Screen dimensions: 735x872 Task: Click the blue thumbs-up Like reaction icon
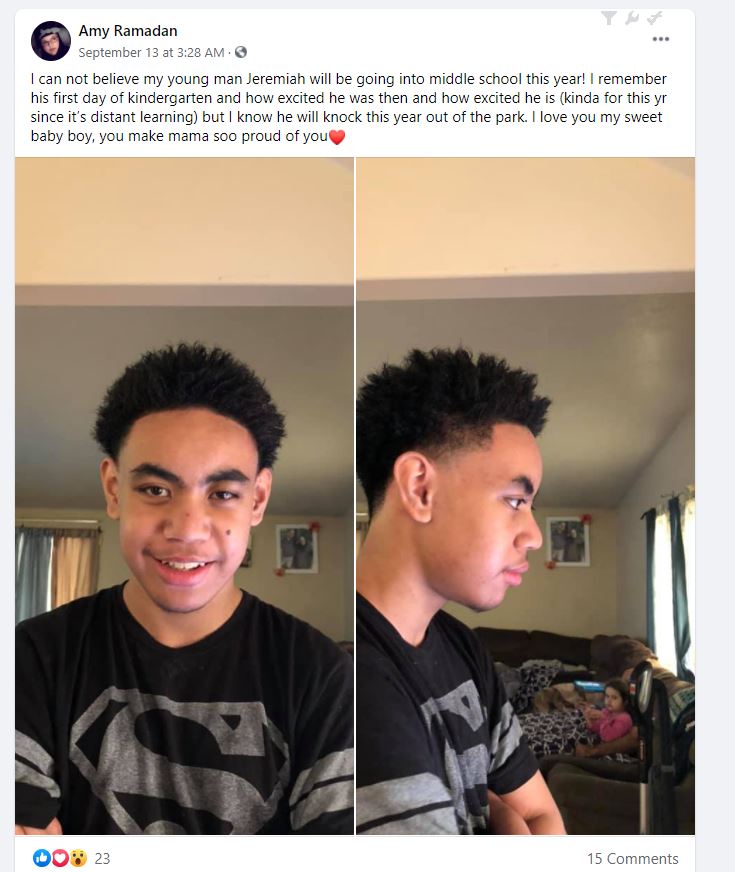coord(41,858)
